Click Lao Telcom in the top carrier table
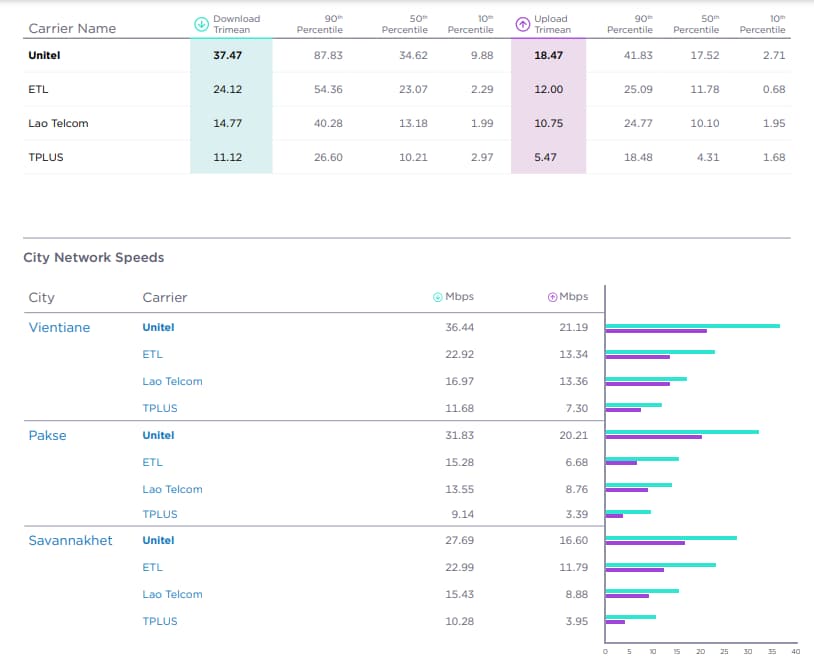Screen dimensions: 814x666 [x=58, y=124]
